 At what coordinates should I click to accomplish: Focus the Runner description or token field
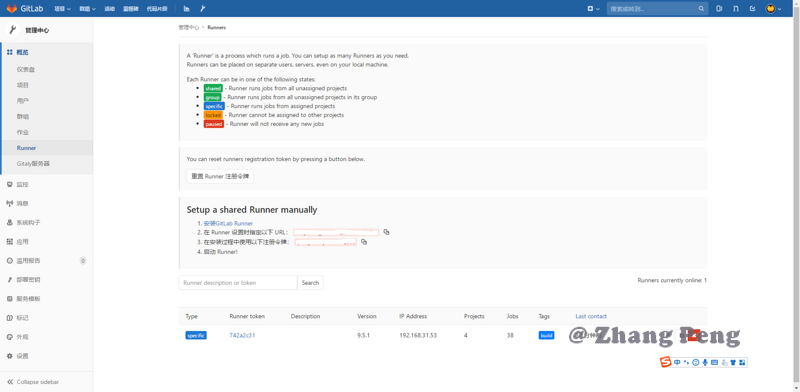pos(238,283)
